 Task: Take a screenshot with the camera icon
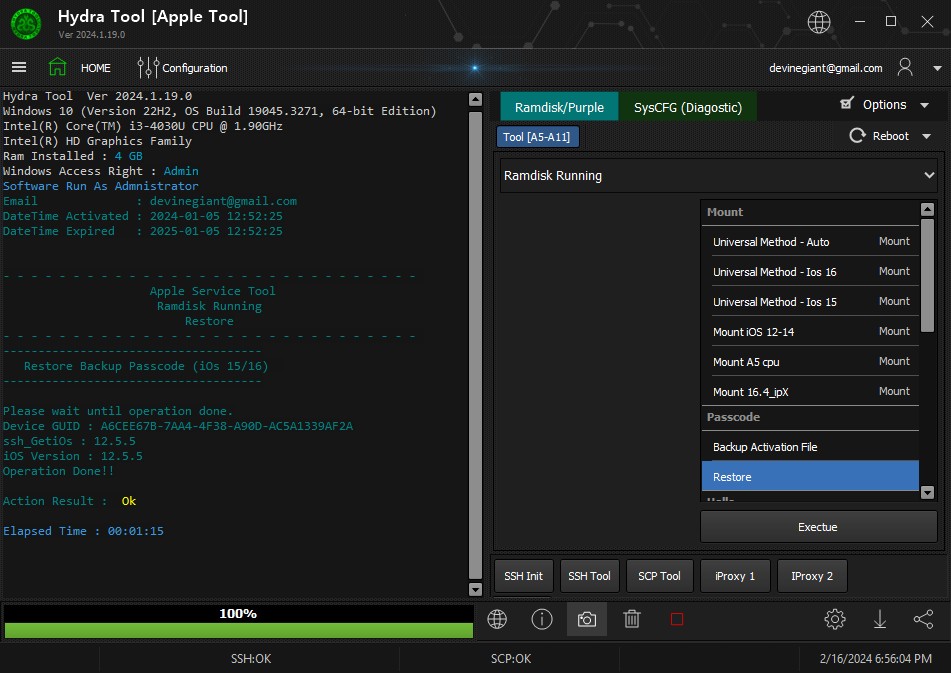(x=586, y=619)
